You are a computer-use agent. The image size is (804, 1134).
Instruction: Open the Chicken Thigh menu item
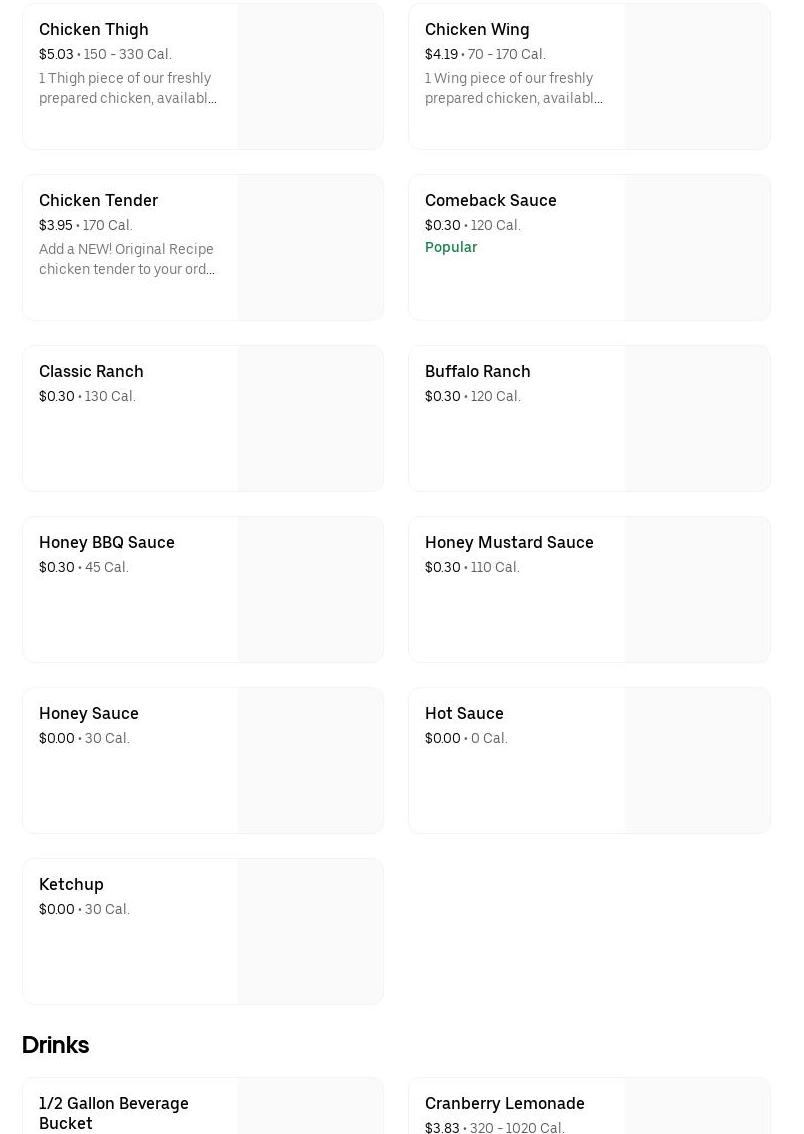click(x=202, y=76)
